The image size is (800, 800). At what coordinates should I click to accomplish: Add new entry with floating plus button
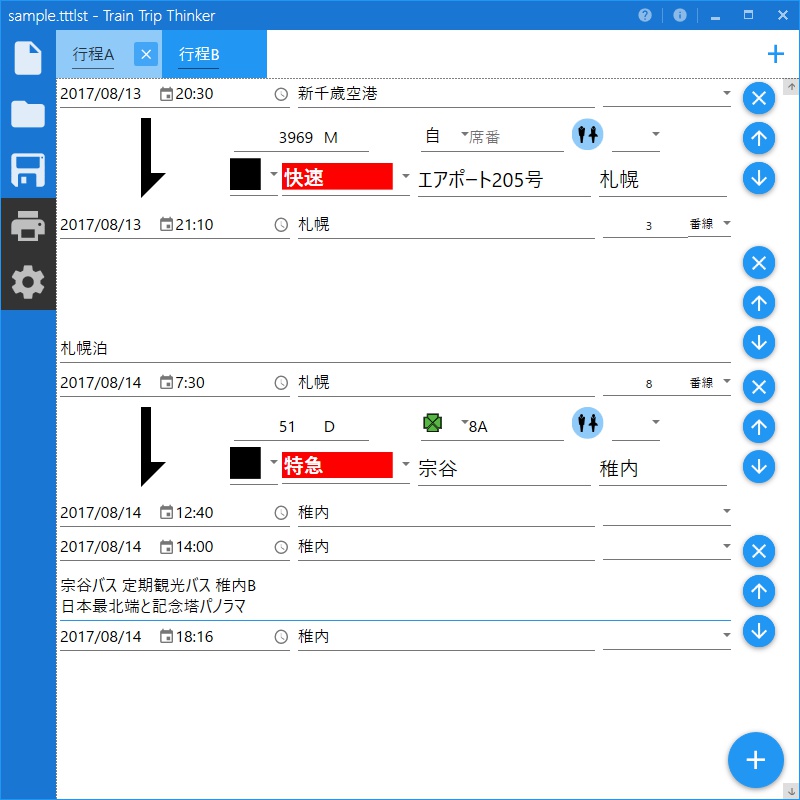(756, 760)
